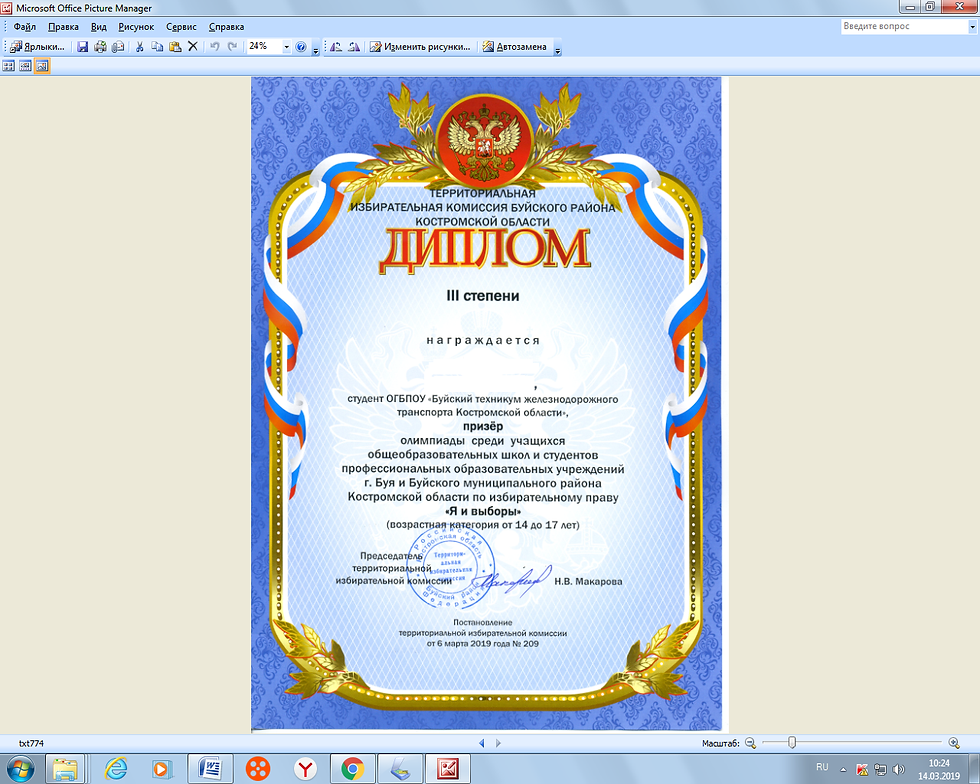Expand standard toolbar options arrow
Screen dimensions: 980x784
coord(316,48)
